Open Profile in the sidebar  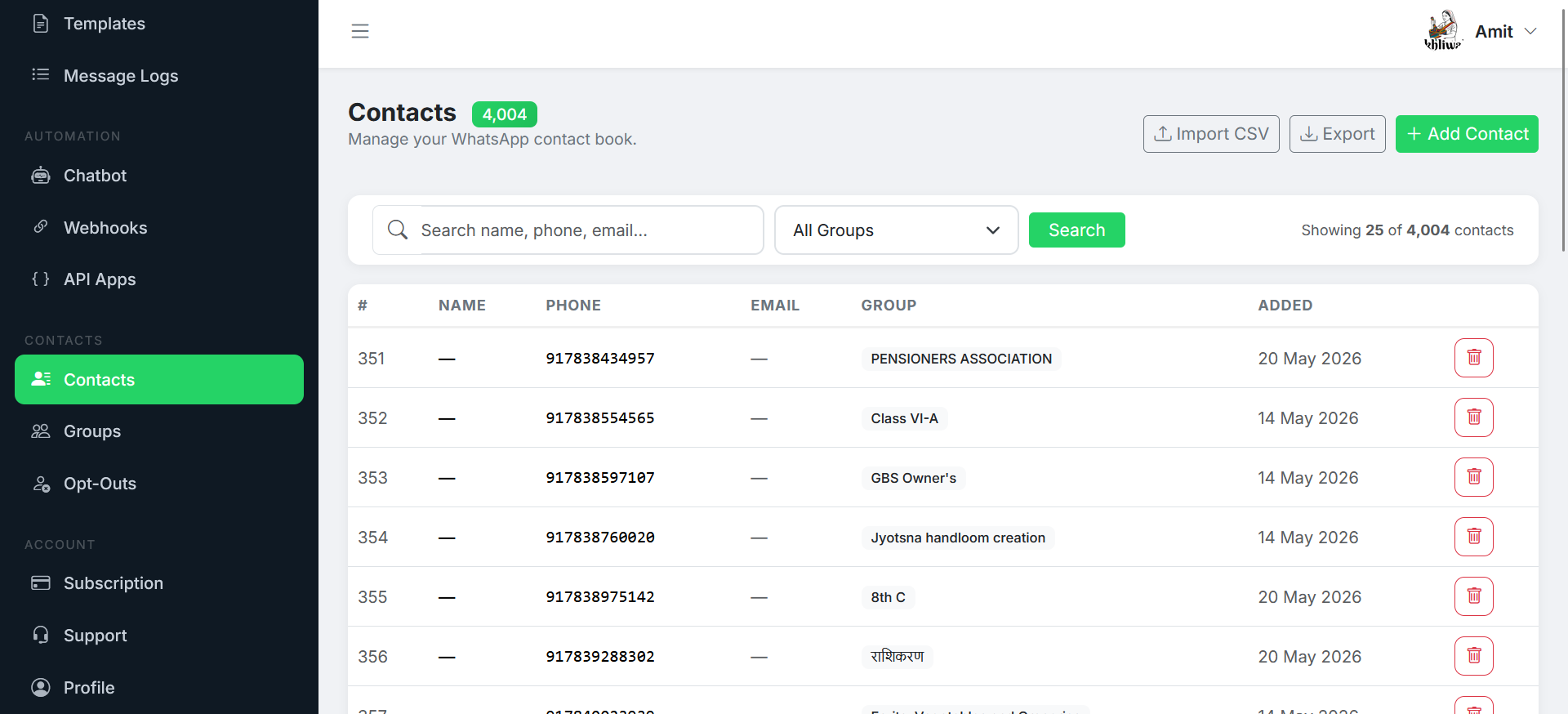pos(159,688)
